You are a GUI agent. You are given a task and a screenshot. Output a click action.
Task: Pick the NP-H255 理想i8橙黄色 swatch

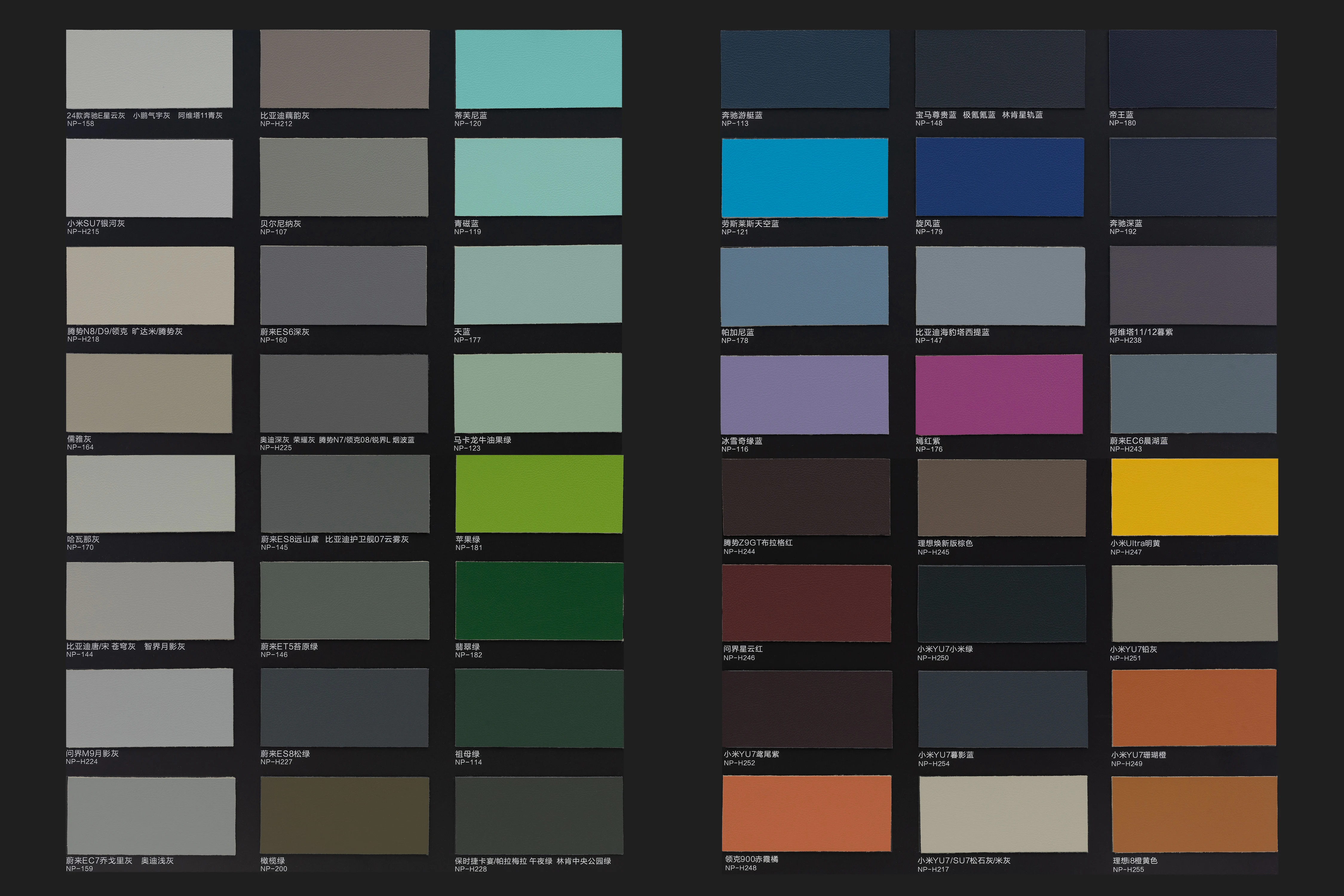[x=1195, y=814]
